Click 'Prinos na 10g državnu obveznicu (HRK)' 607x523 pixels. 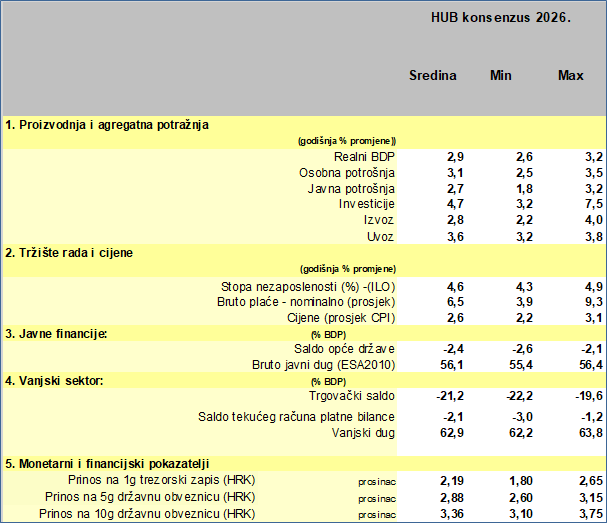[x=147, y=514]
